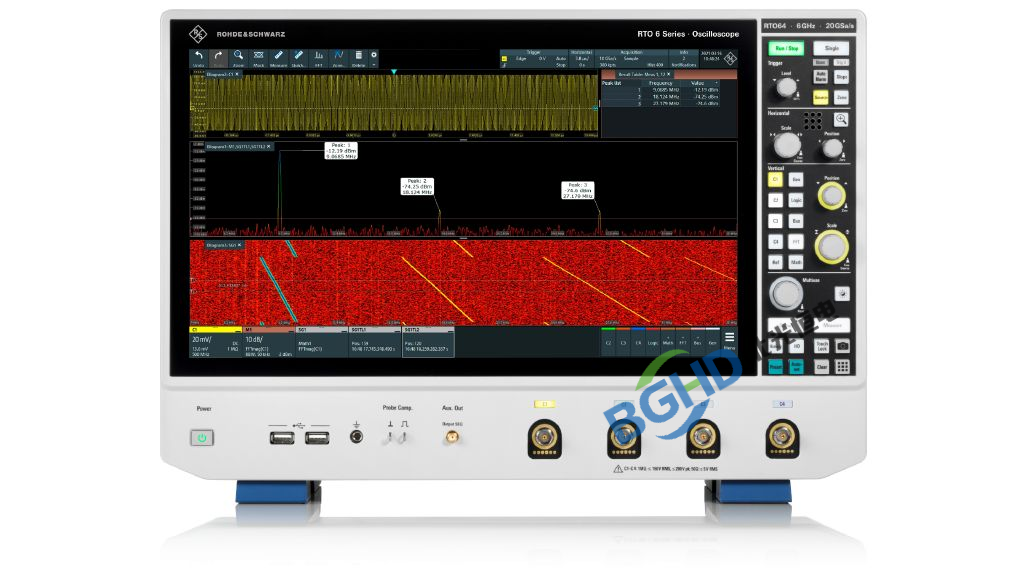Select the Measure tool icon

(279, 58)
